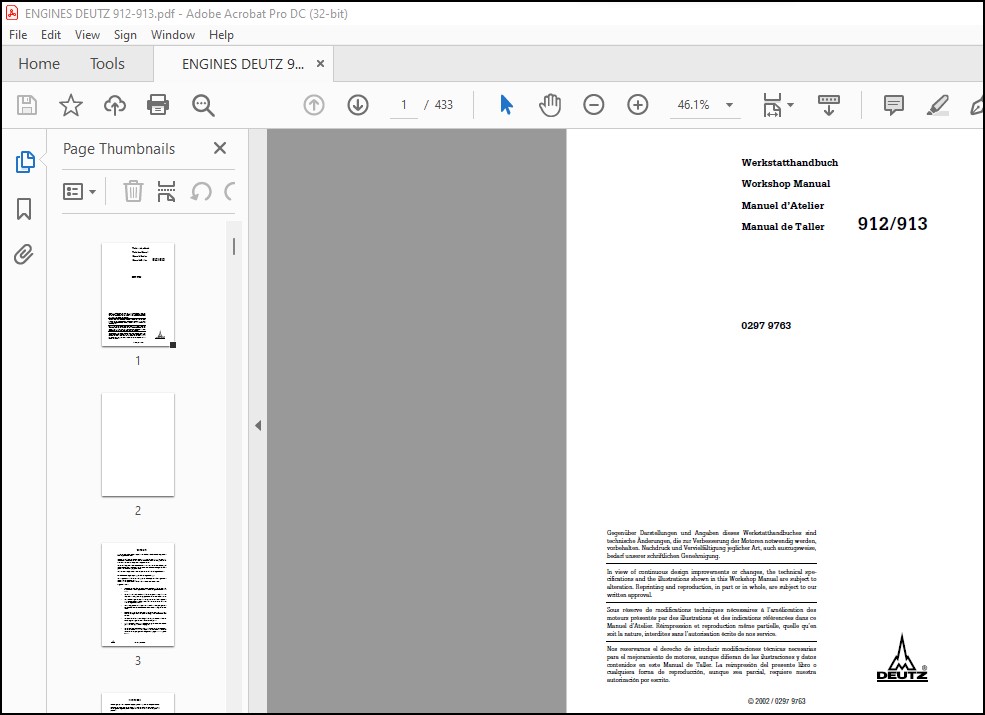Select the page 3 thumbnail

[138, 594]
